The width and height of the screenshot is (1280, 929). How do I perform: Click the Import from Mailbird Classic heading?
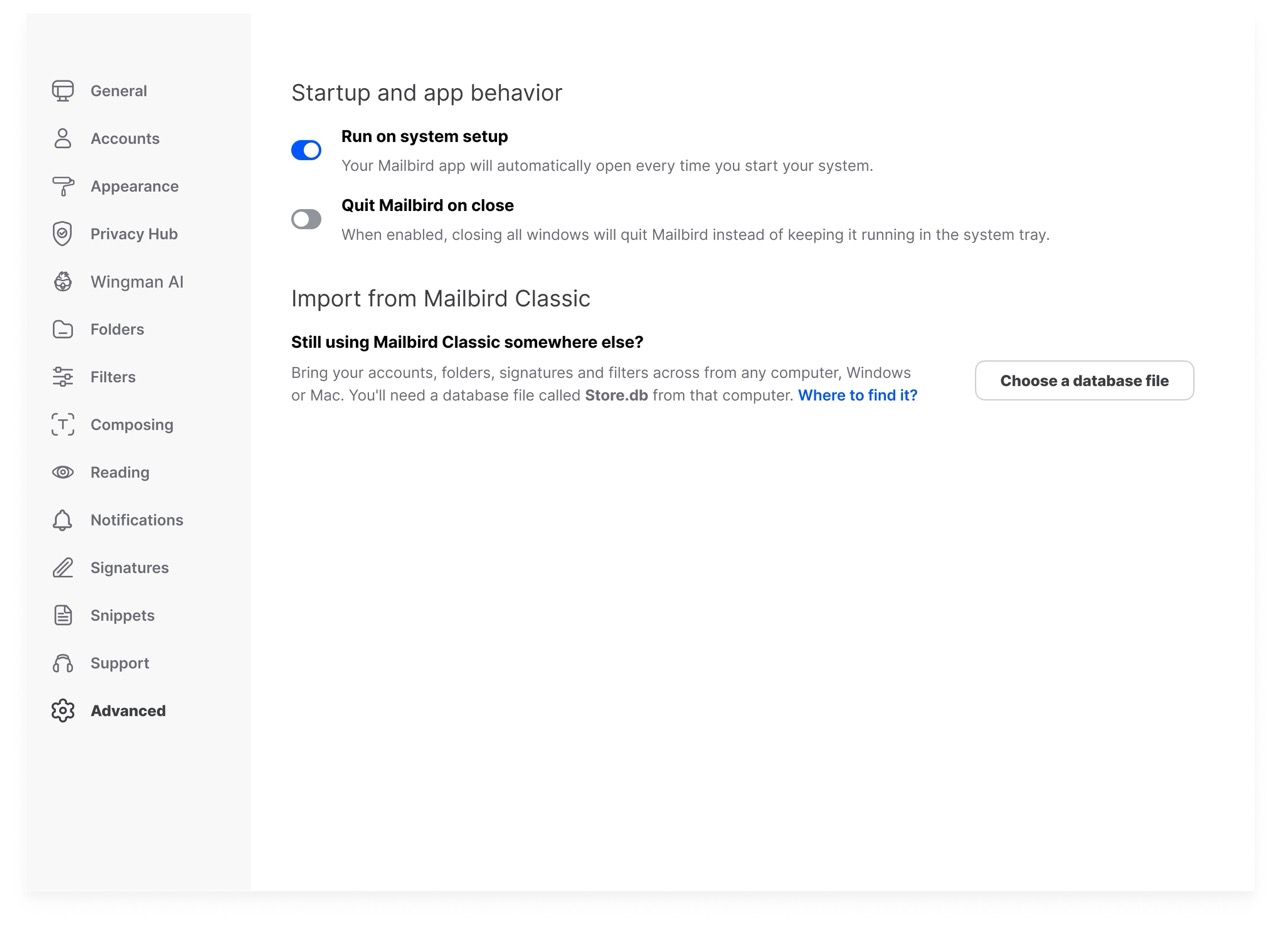tap(441, 299)
